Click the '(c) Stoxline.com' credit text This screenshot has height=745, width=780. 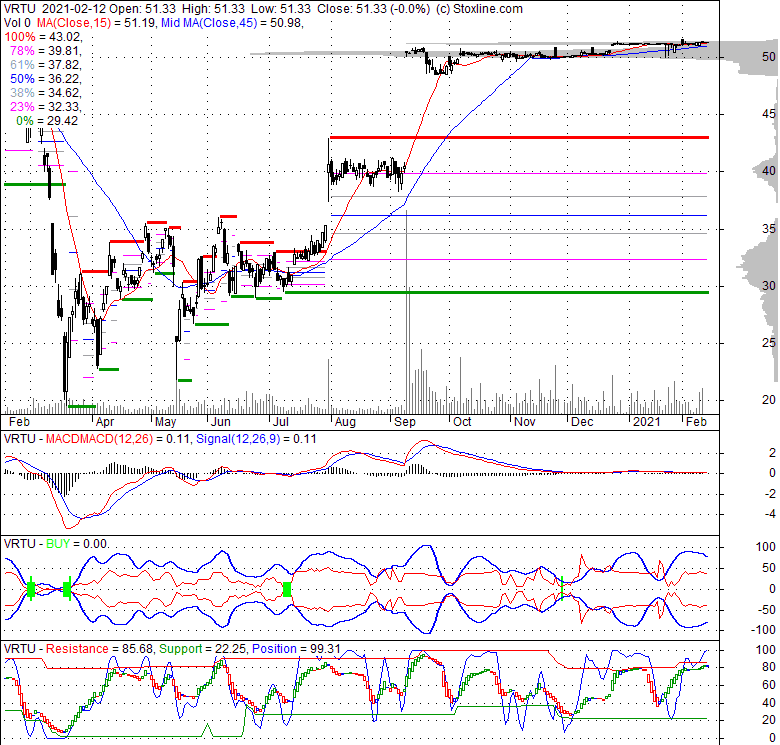pyautogui.click(x=479, y=9)
